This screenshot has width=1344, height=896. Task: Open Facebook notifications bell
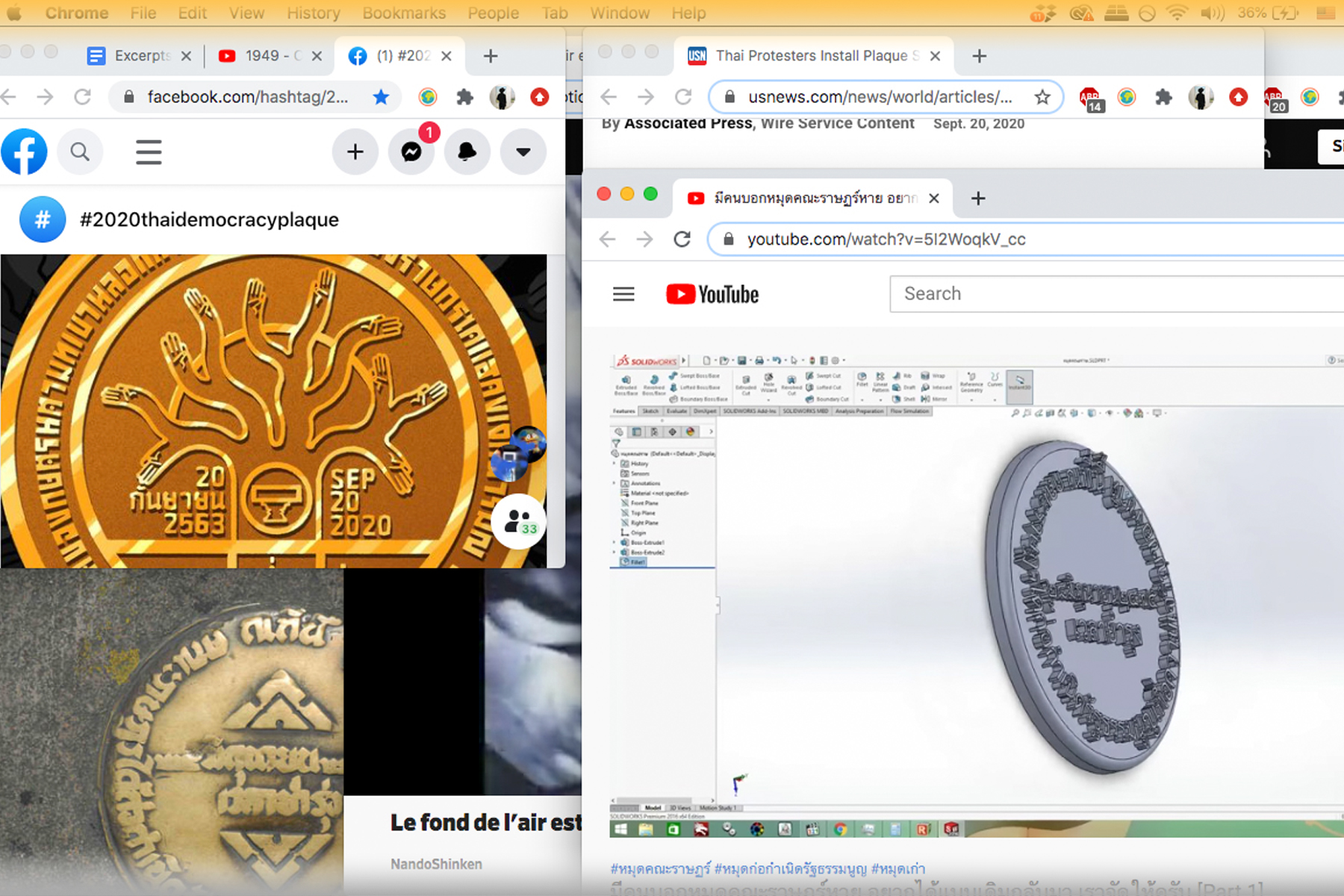(467, 152)
